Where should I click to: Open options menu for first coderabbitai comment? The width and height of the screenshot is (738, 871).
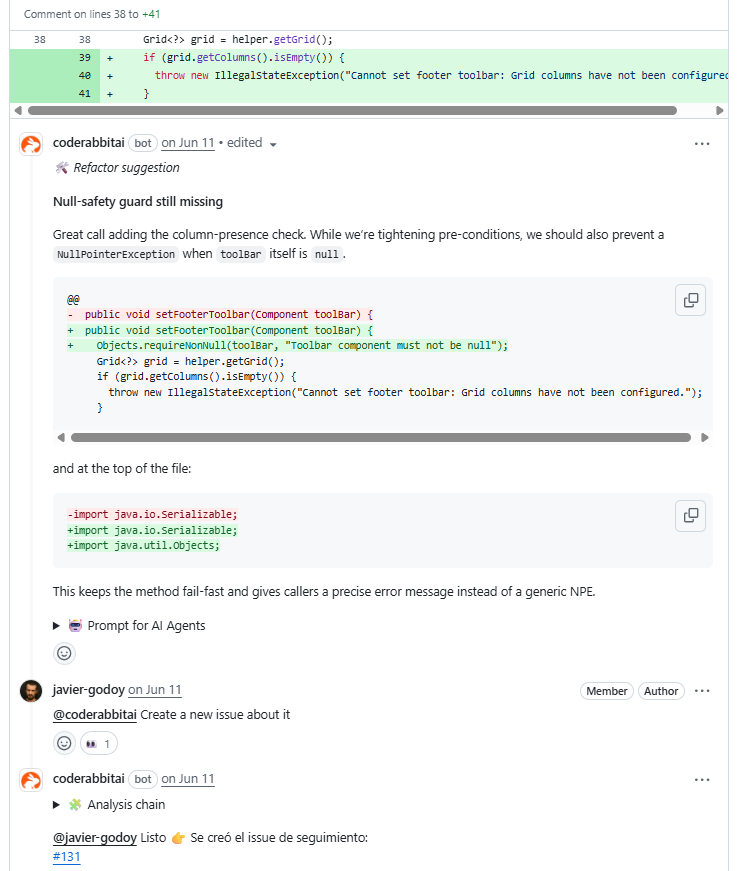pyautogui.click(x=702, y=143)
